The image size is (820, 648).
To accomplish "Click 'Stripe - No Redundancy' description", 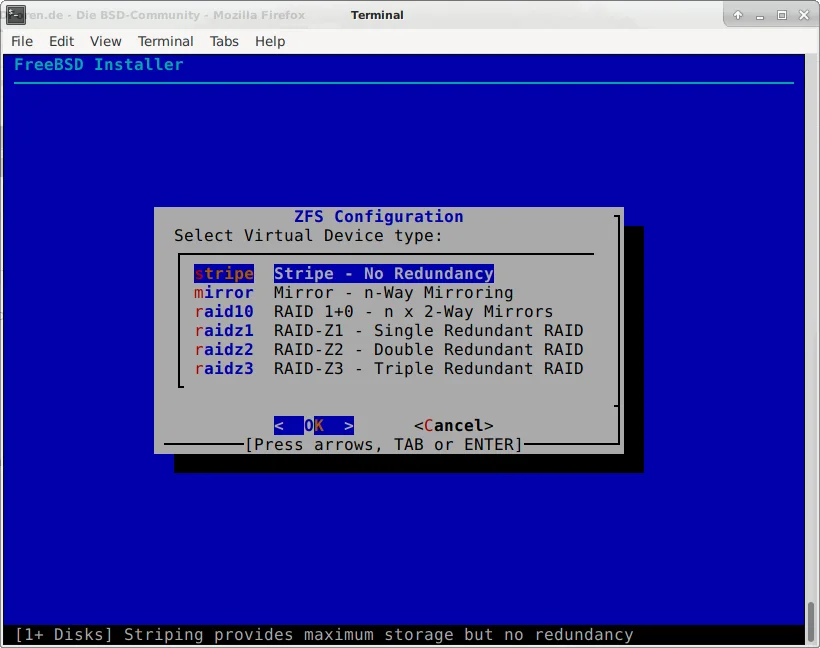I will [384, 274].
